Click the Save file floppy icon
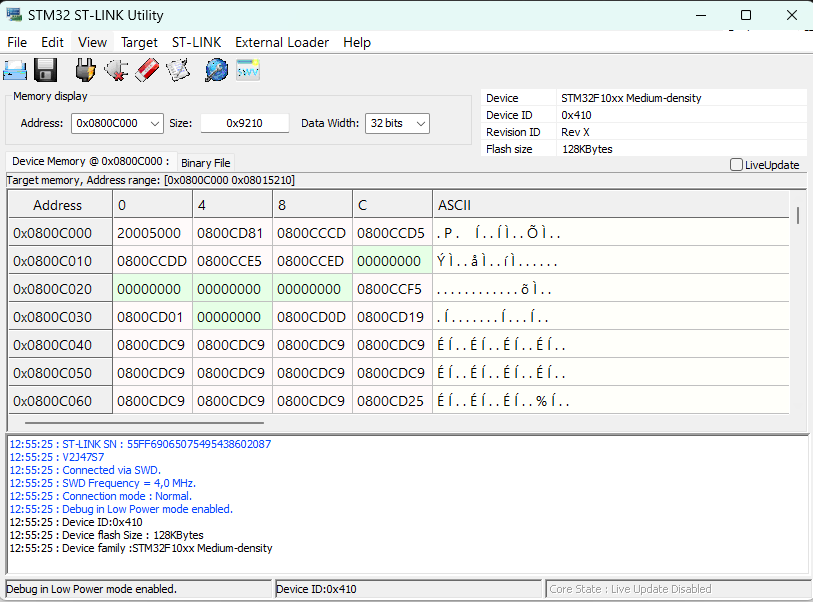 point(46,70)
